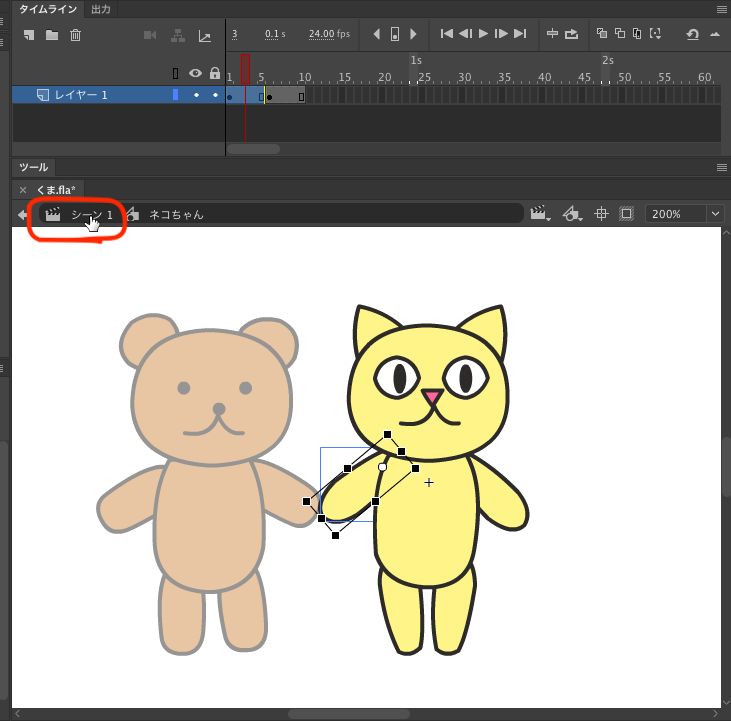Create a new layer in timeline
The width and height of the screenshot is (731, 721).
(x=29, y=35)
